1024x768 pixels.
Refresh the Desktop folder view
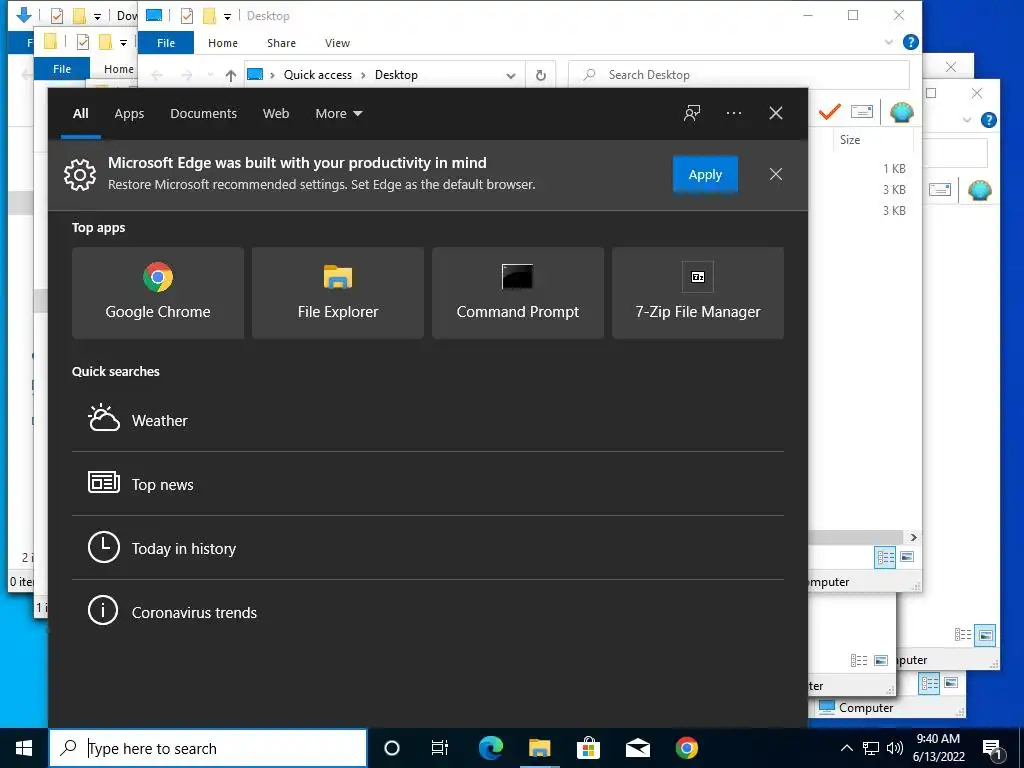coord(541,75)
